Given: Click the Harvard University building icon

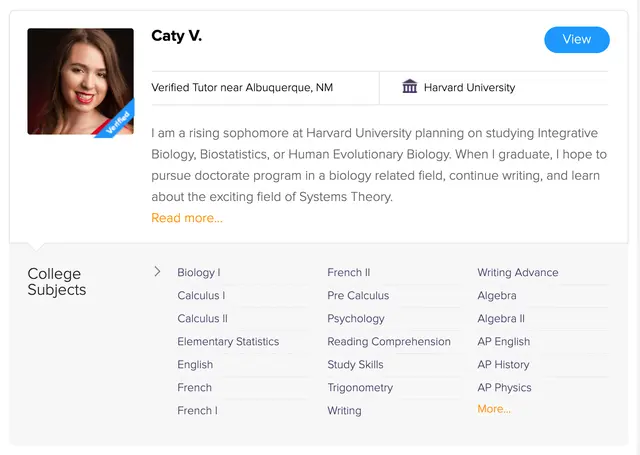Looking at the screenshot, I should 409,87.
